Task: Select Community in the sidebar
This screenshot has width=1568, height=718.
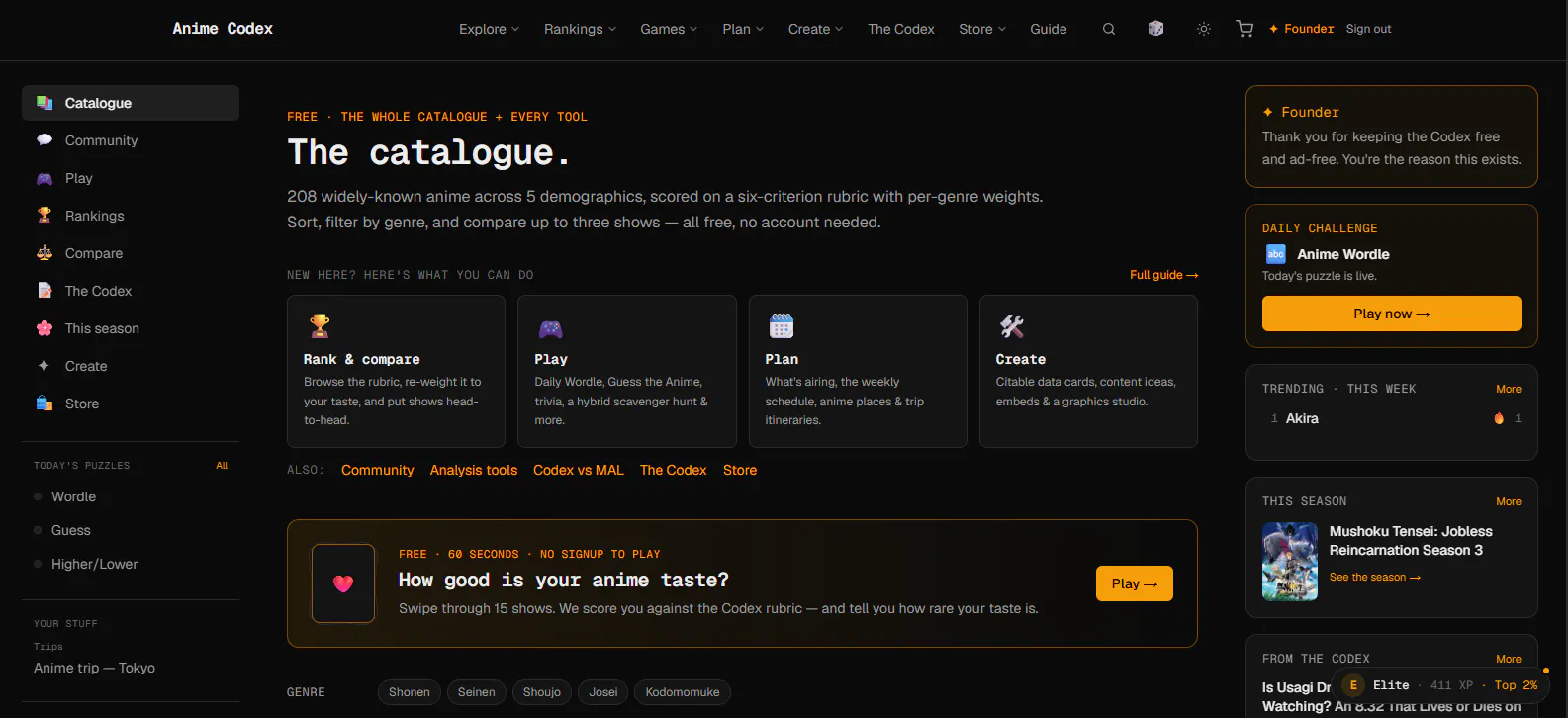Action: pyautogui.click(x=131, y=140)
